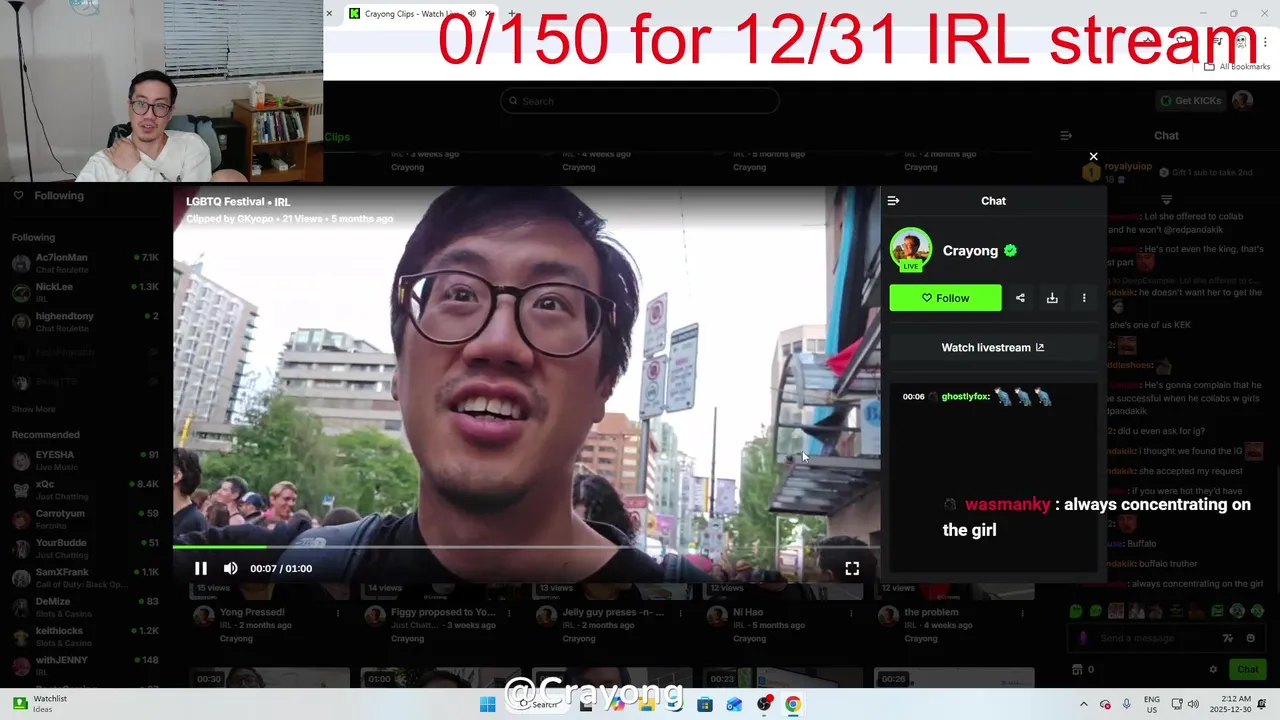Focus the Kick search field
This screenshot has width=1280, height=720.
(639, 101)
